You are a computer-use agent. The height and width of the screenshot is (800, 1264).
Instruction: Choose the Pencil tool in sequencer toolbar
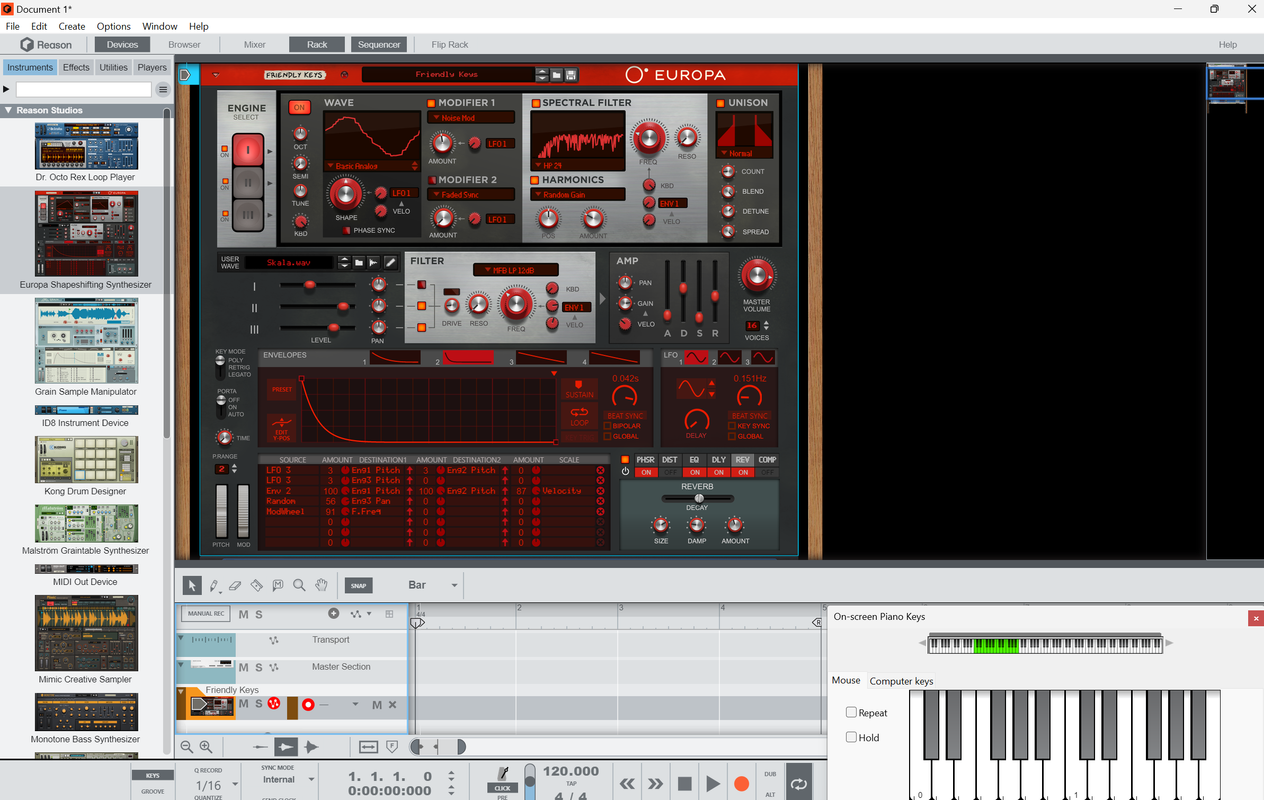pos(214,585)
